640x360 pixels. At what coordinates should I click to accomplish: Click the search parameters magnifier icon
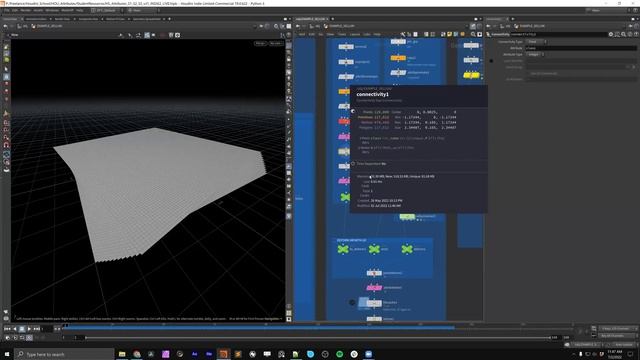click(624, 34)
